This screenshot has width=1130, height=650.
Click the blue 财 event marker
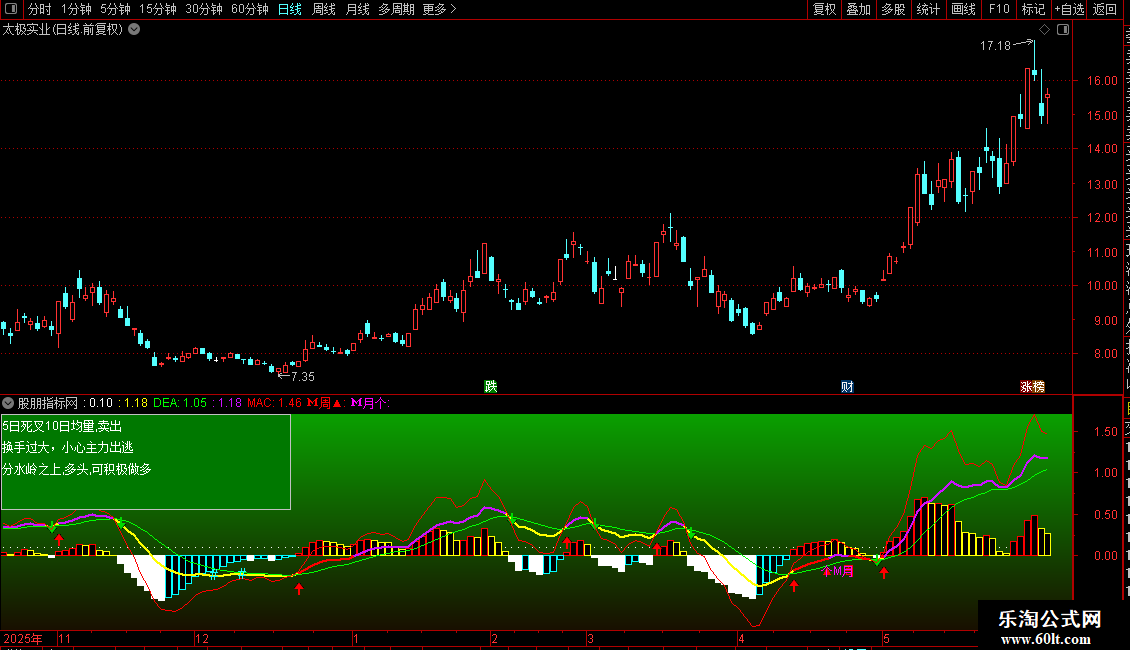[848, 386]
